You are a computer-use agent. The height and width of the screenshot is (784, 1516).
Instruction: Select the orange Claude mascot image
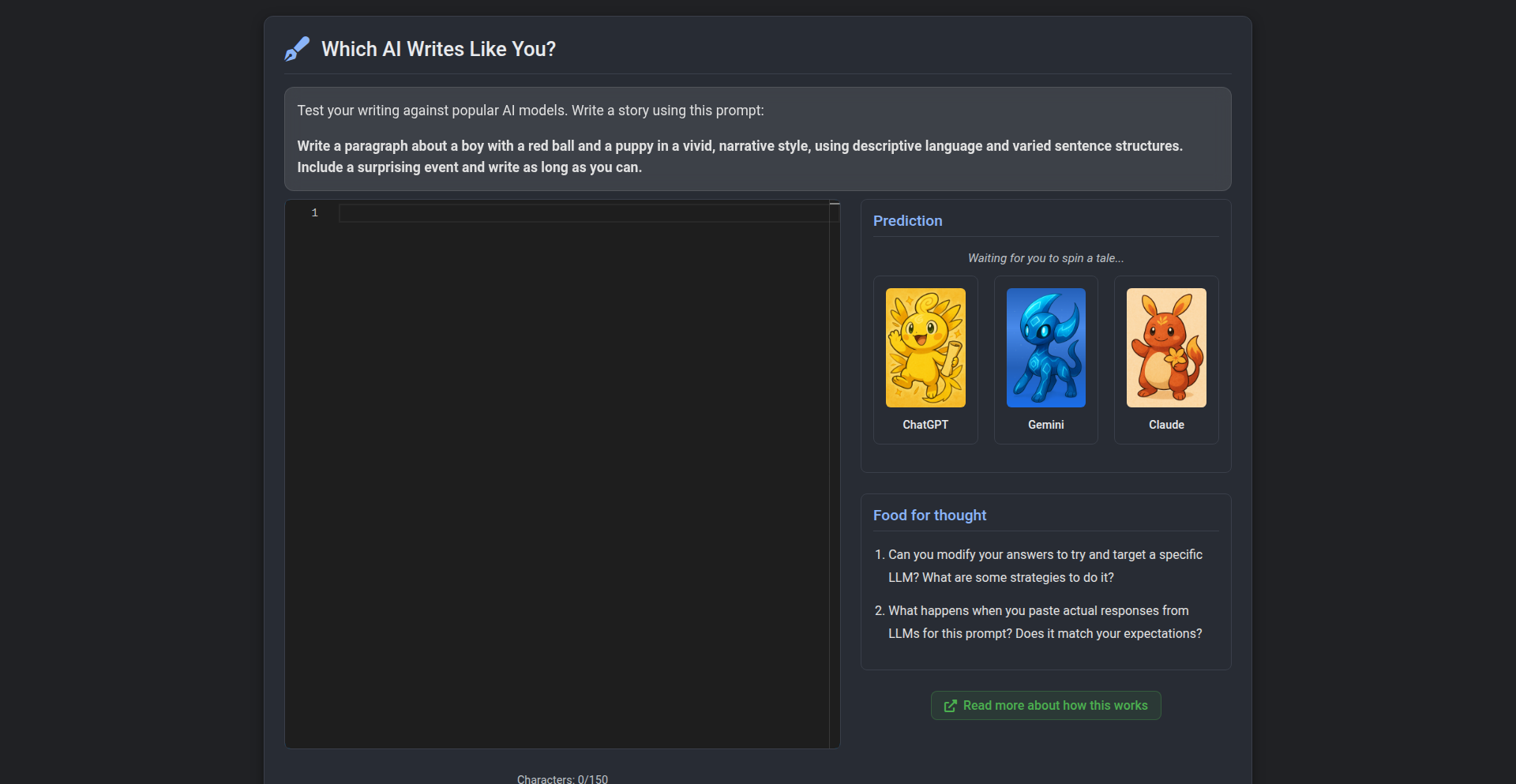[1166, 347]
